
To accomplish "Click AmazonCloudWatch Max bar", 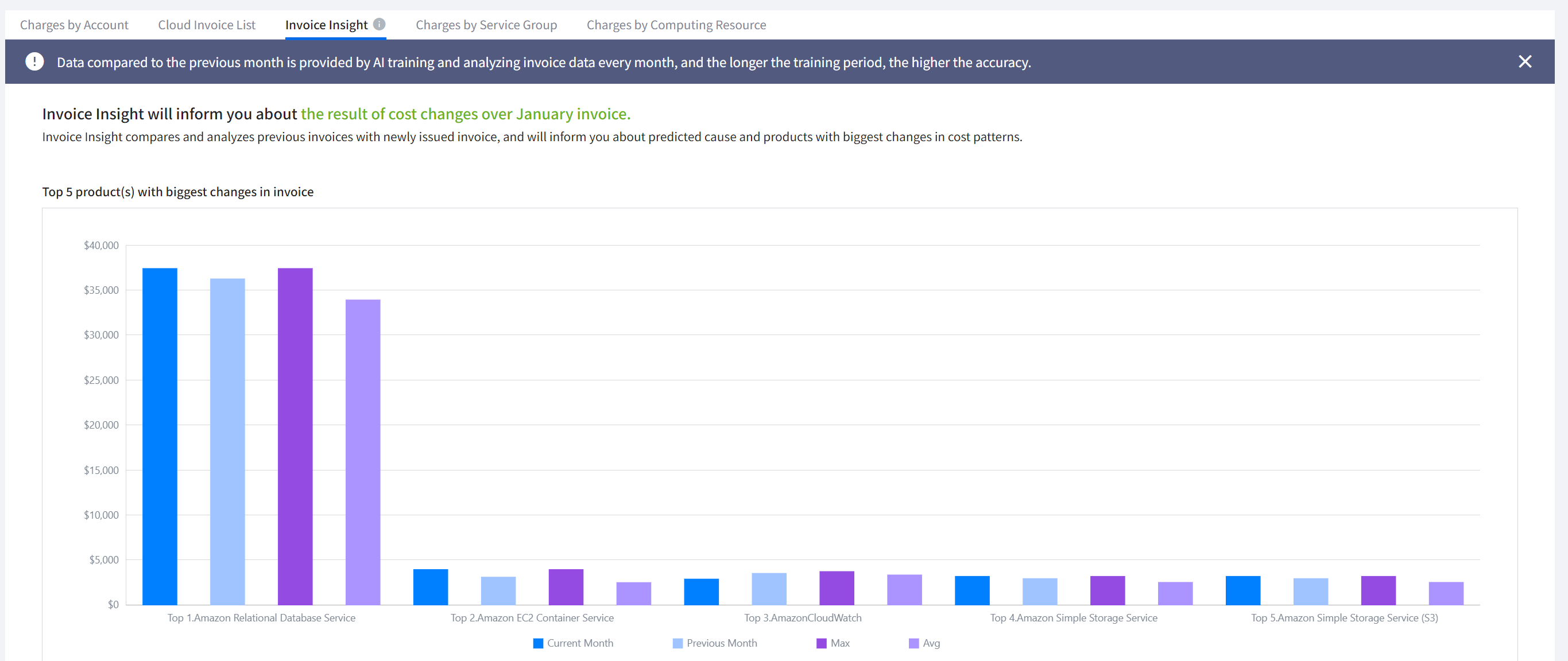I will coord(837,588).
